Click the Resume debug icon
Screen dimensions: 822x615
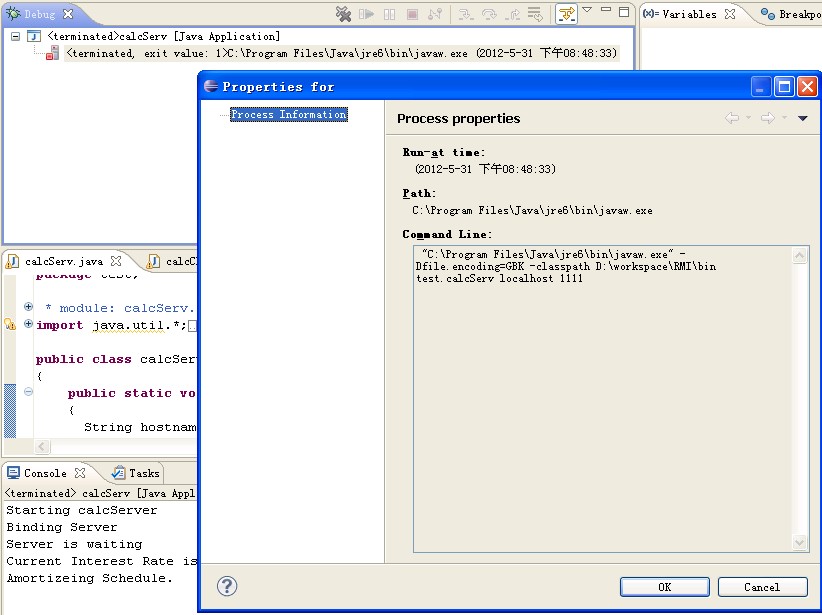click(366, 14)
